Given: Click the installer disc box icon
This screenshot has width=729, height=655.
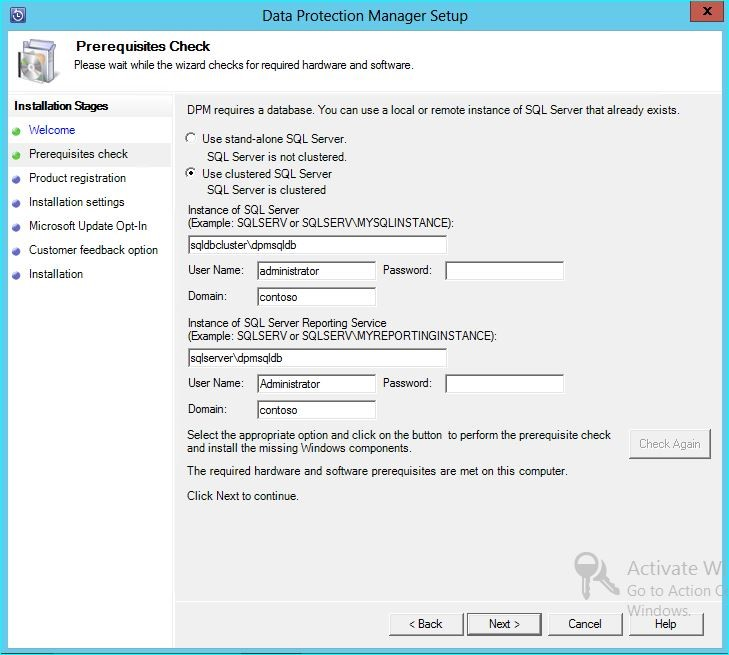Looking at the screenshot, I should pyautogui.click(x=38, y=61).
